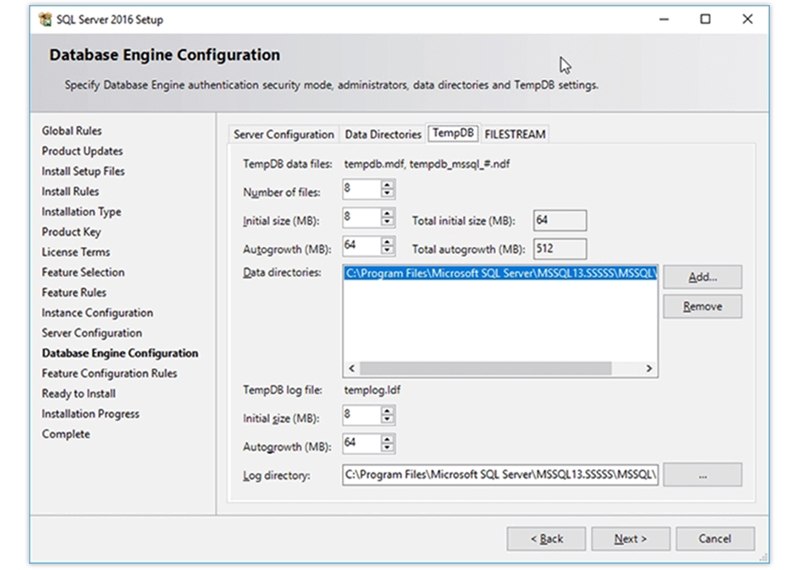800x570 pixels.
Task: Decrease log file Autogrowth spinner
Action: pos(388,448)
